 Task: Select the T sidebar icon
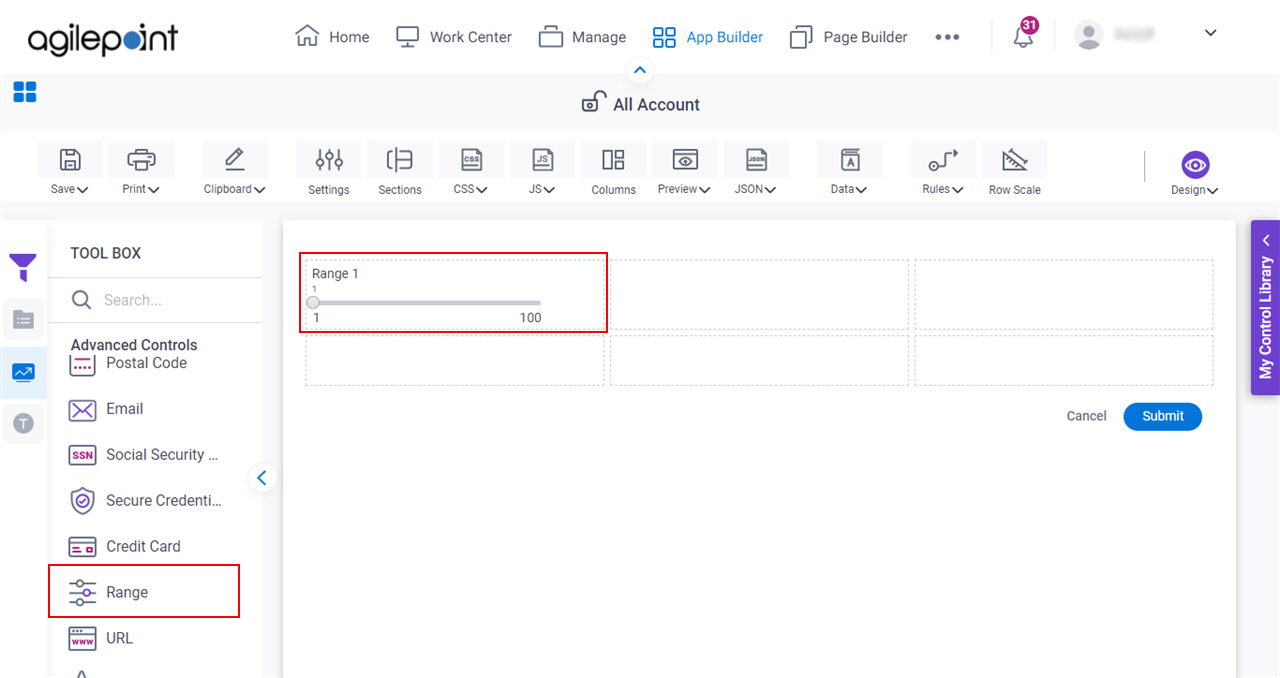23,423
